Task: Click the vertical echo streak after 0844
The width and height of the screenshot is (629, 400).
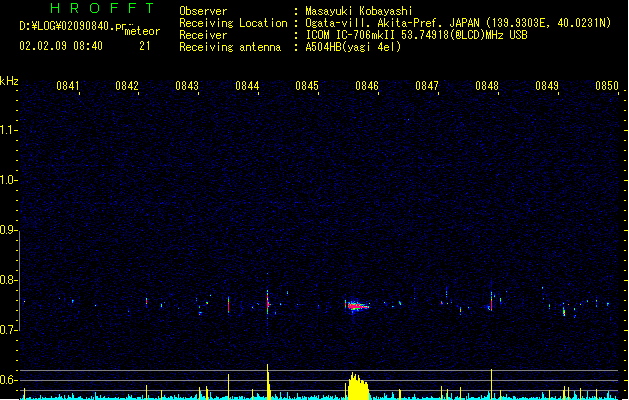Action: [268, 302]
